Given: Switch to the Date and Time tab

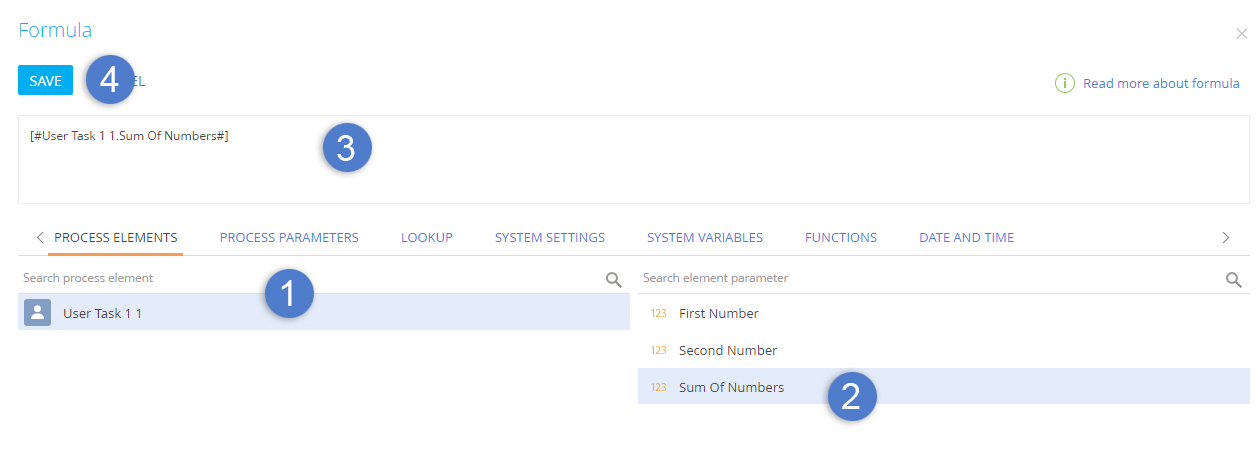Looking at the screenshot, I should [x=966, y=238].
